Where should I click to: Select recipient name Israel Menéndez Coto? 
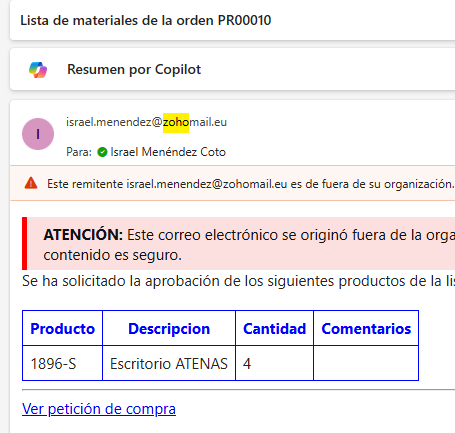point(168,152)
